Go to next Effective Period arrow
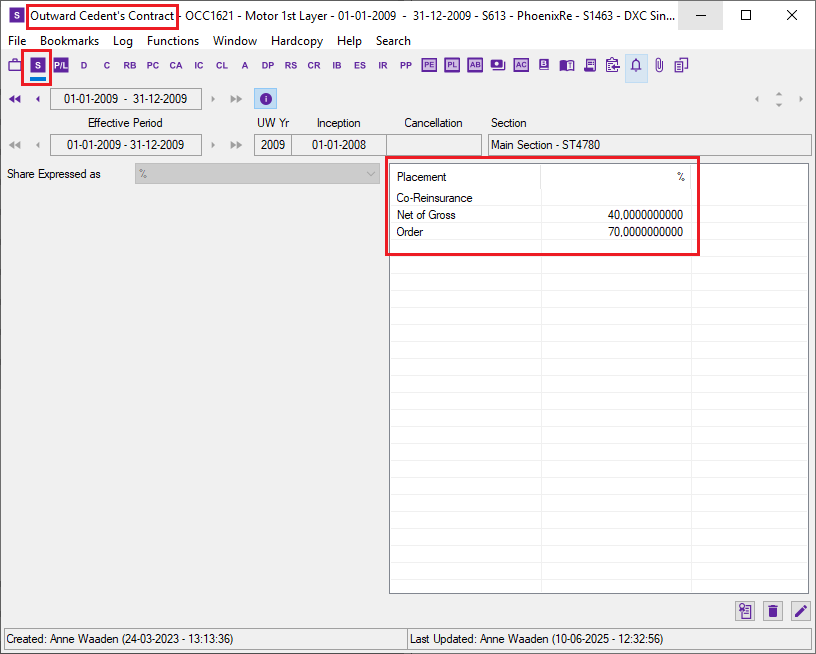816x654 pixels. coord(213,145)
